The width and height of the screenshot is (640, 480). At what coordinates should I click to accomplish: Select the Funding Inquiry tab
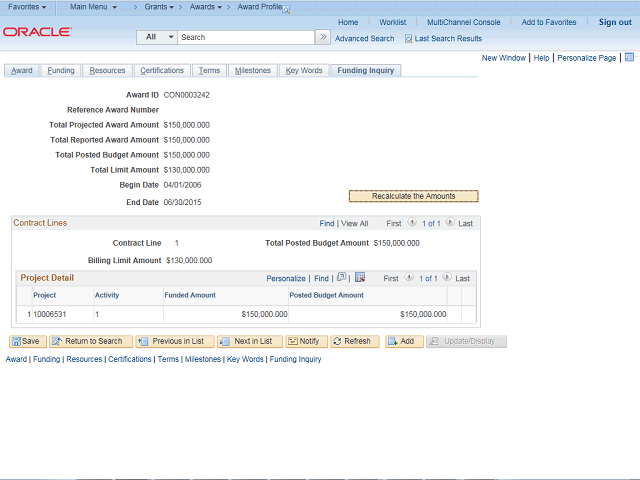(x=366, y=70)
